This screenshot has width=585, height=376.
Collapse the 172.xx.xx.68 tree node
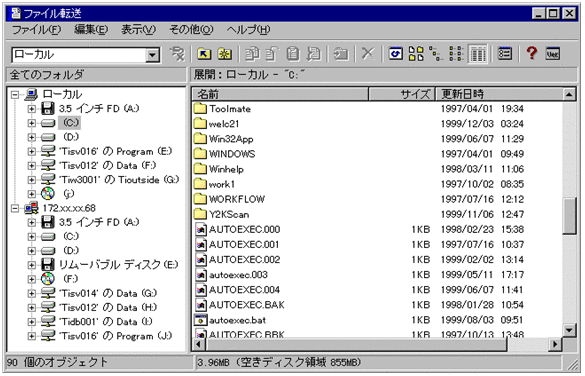click(15, 208)
